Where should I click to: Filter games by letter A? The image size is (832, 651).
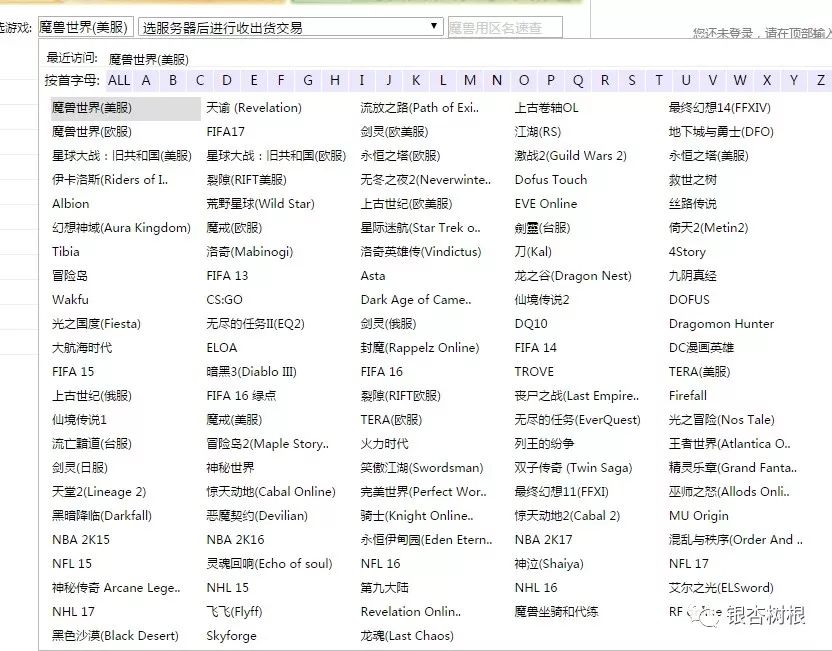[146, 80]
